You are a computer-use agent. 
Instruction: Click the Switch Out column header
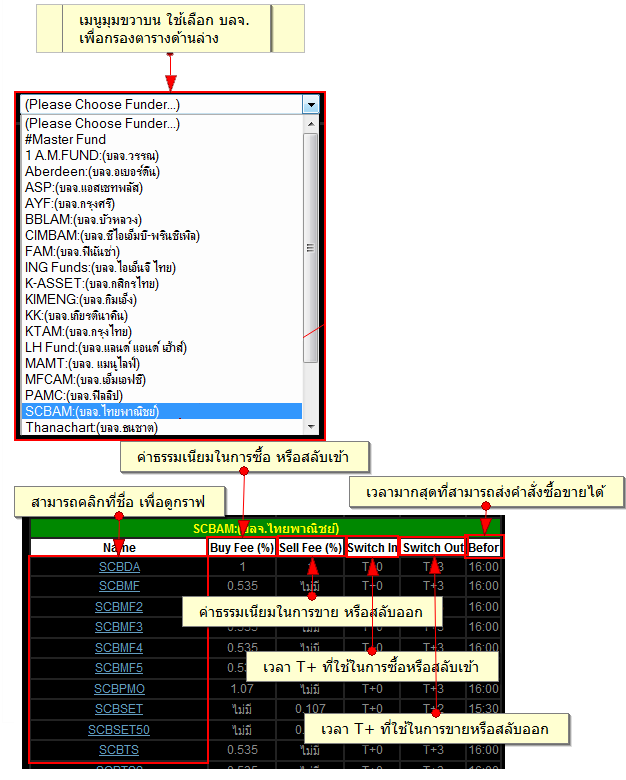point(433,547)
